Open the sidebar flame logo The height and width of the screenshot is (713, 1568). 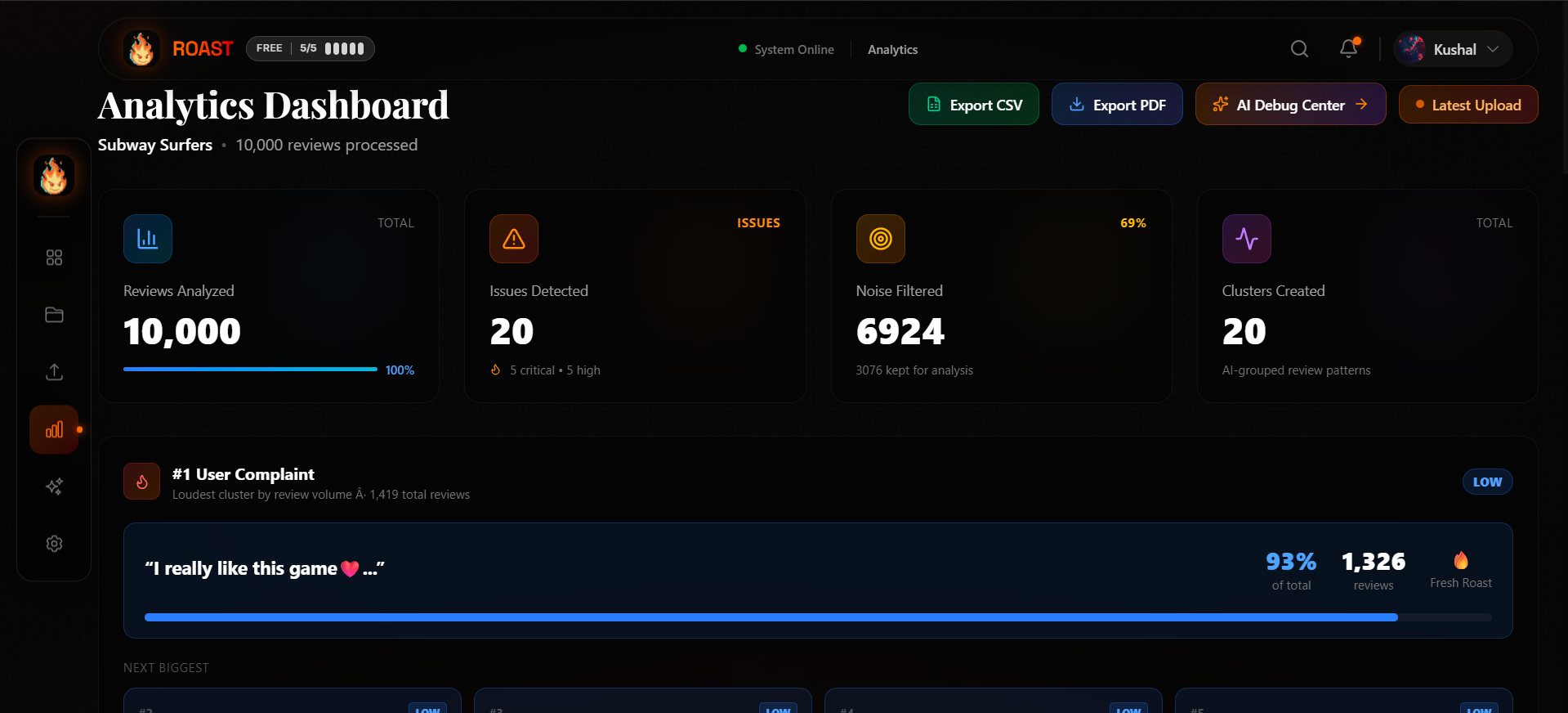pyautogui.click(x=54, y=176)
